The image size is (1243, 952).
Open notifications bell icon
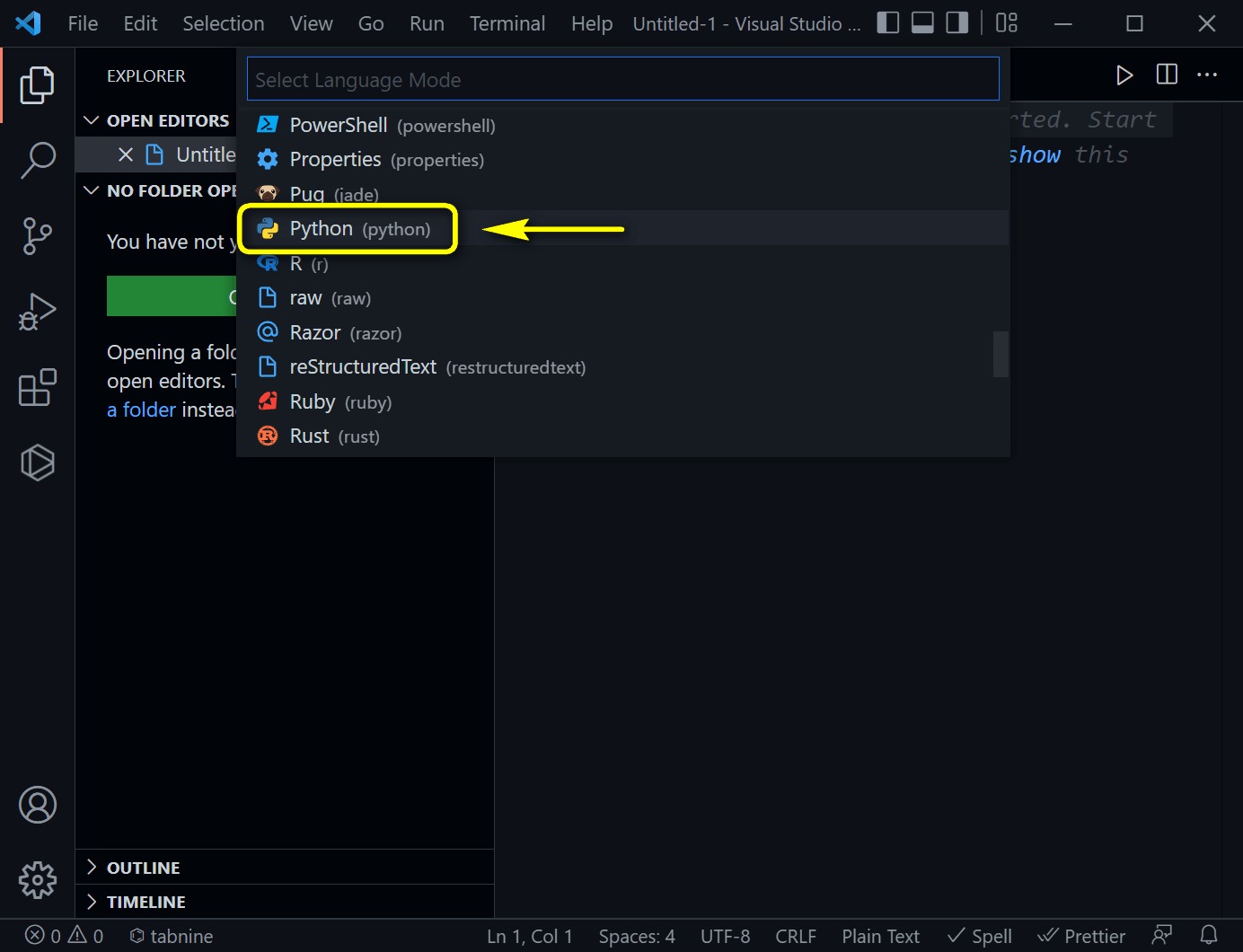[1209, 936]
